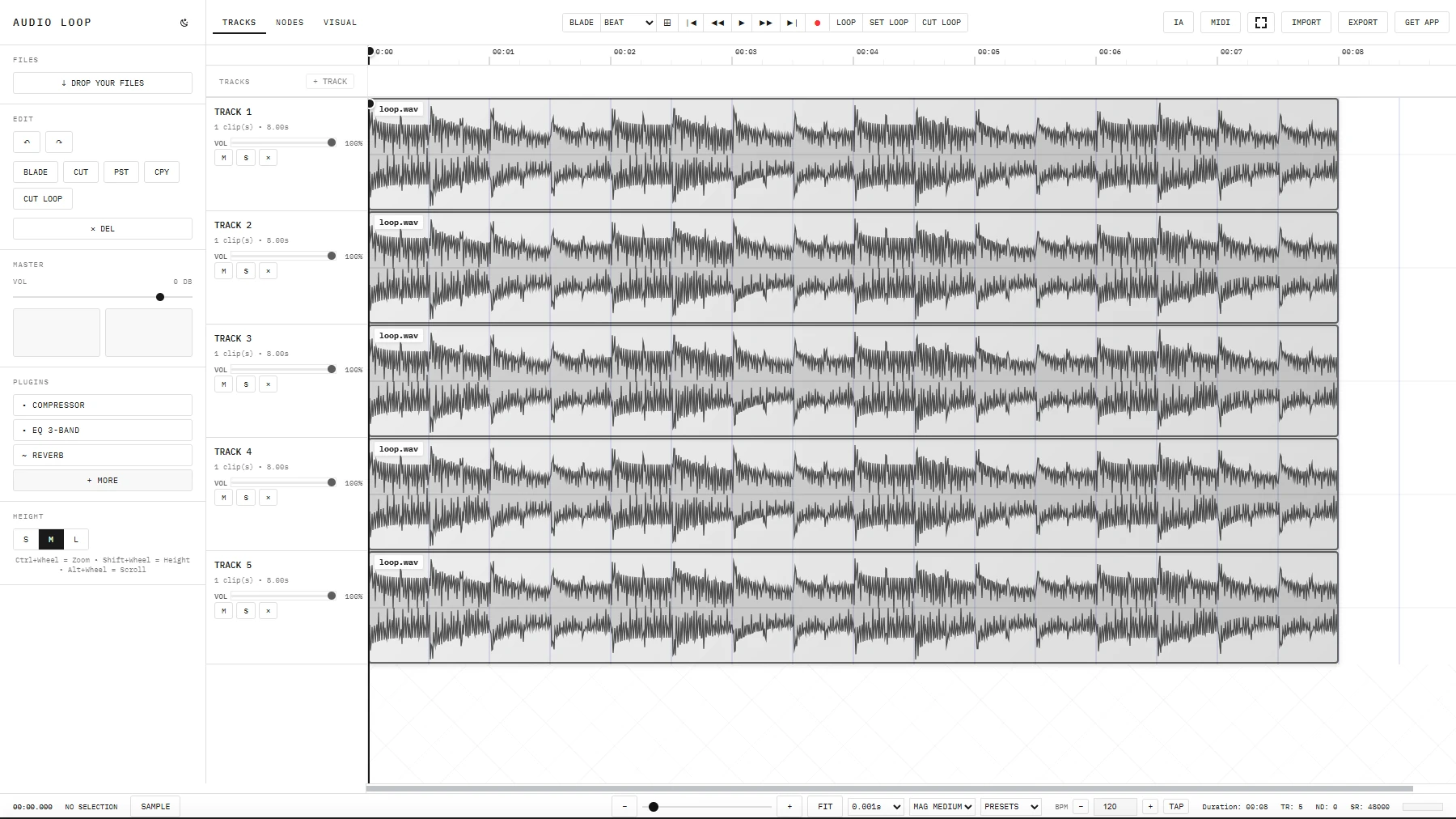Jump to start with skip-back control

tap(692, 23)
